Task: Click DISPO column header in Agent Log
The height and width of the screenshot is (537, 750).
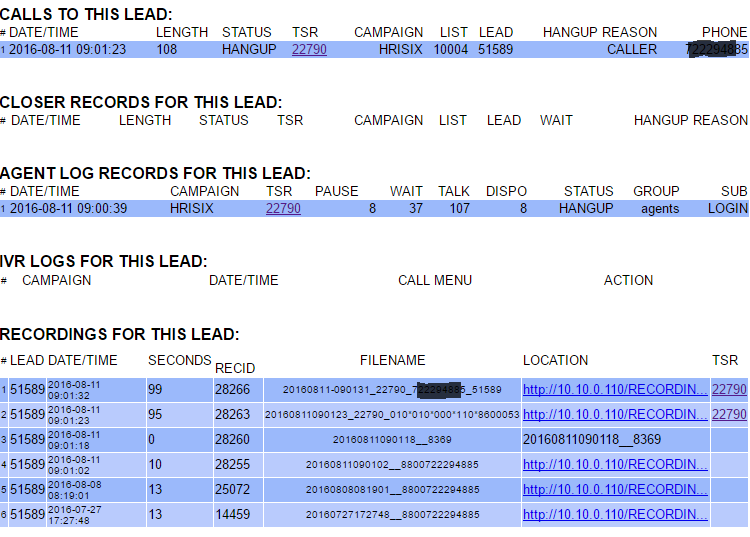Action: coord(506,191)
